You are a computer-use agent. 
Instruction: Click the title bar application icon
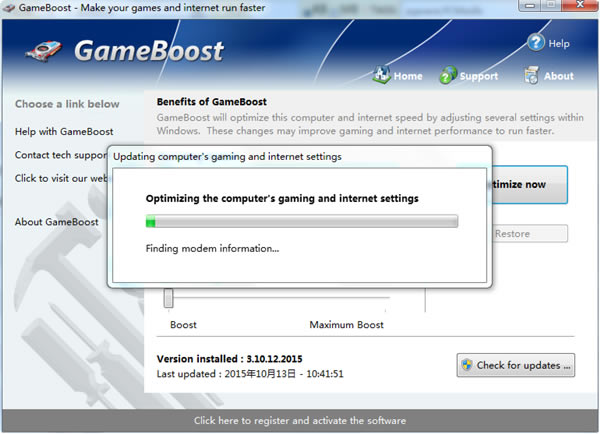8,7
